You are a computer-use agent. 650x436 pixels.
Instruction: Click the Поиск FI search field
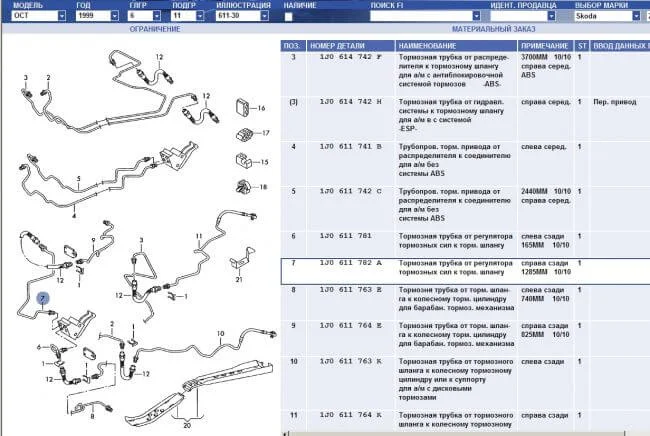click(400, 17)
